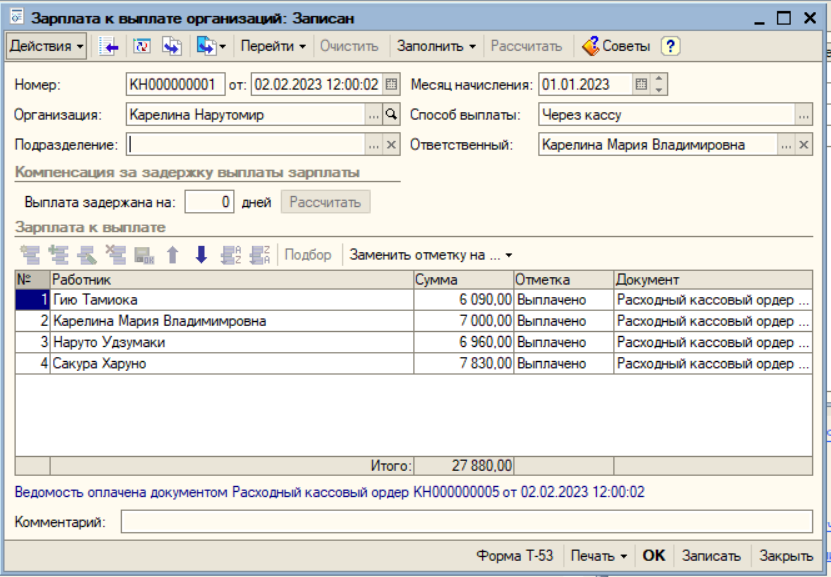831x577 pixels.
Task: Click Рассчитать button next to дней
Action: tap(325, 202)
